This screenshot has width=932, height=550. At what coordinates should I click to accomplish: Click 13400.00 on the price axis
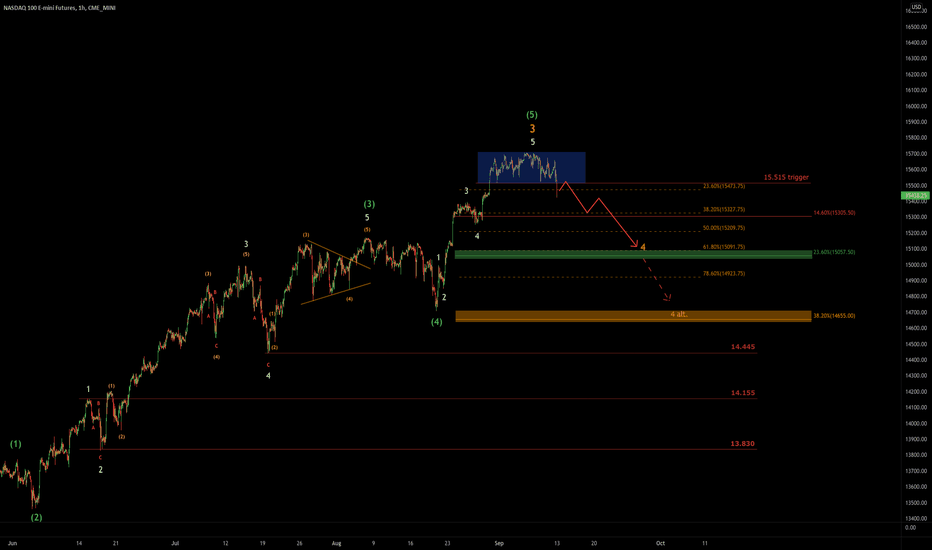[916, 518]
